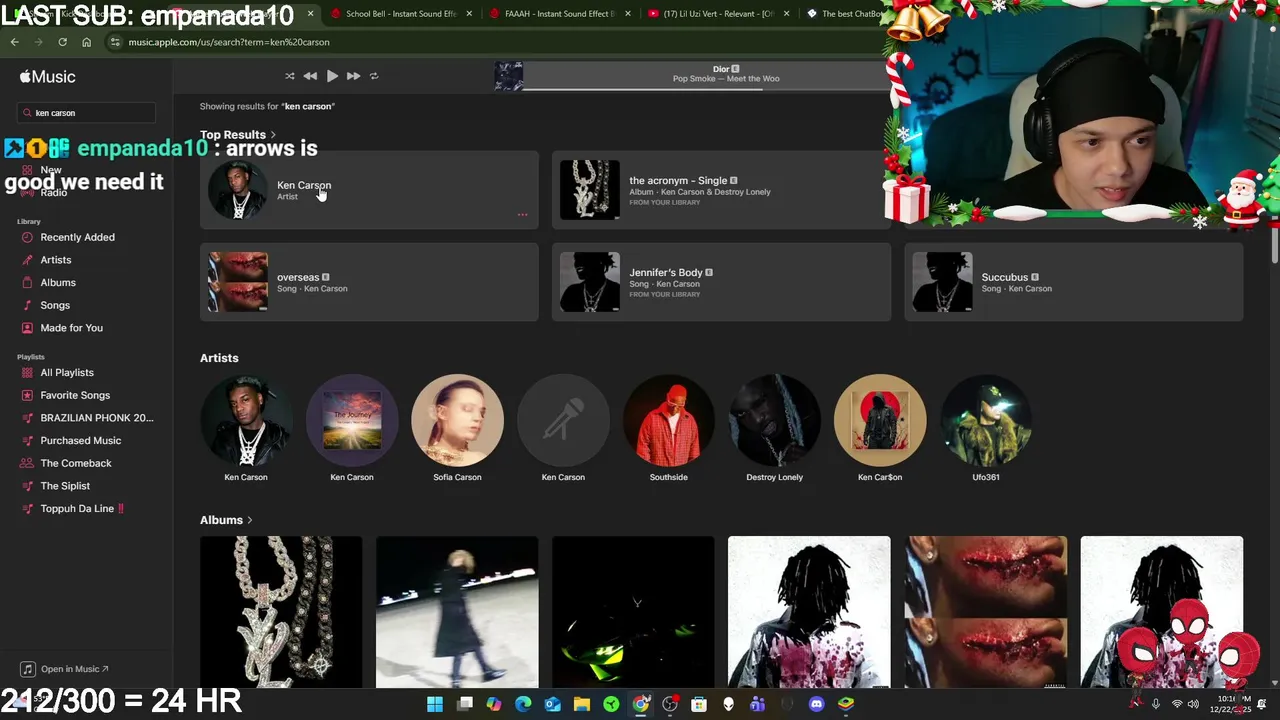Expand the Top Results section chevron
The height and width of the screenshot is (720, 1280).
point(273,135)
